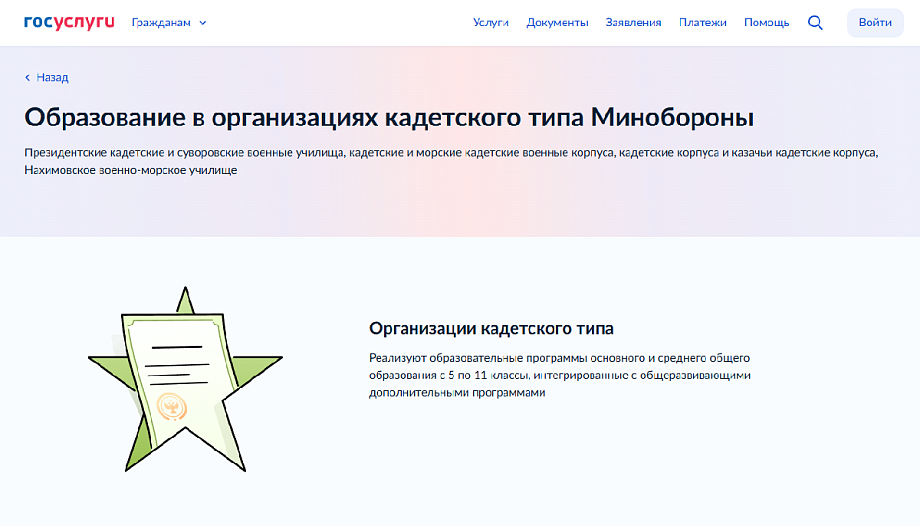Click paragraph starting with Президентские кадетские
Screen dimensions: 920x526
coord(451,161)
